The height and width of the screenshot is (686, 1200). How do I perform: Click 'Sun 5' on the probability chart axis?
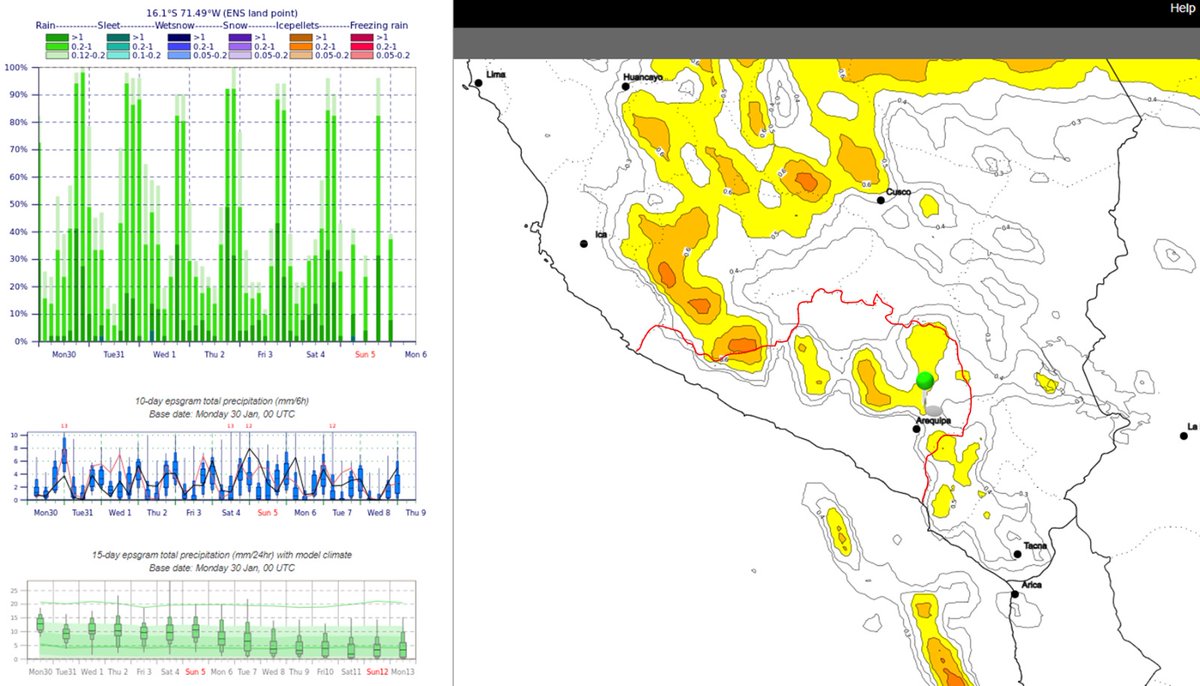tap(366, 354)
